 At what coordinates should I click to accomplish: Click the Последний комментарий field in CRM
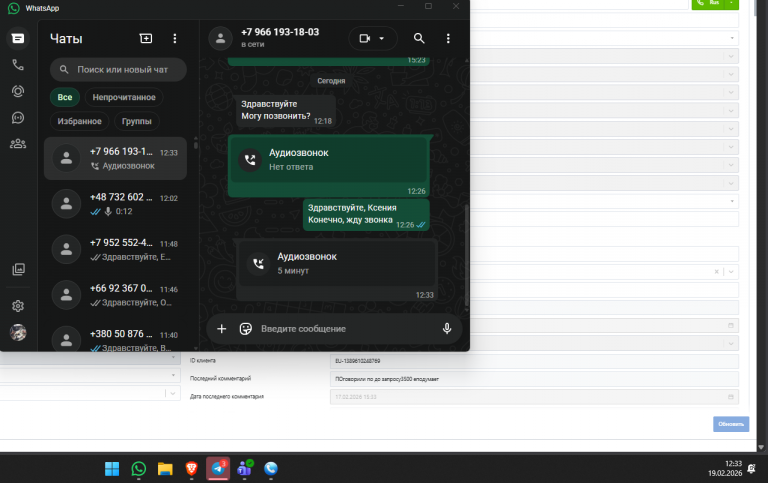click(x=534, y=379)
